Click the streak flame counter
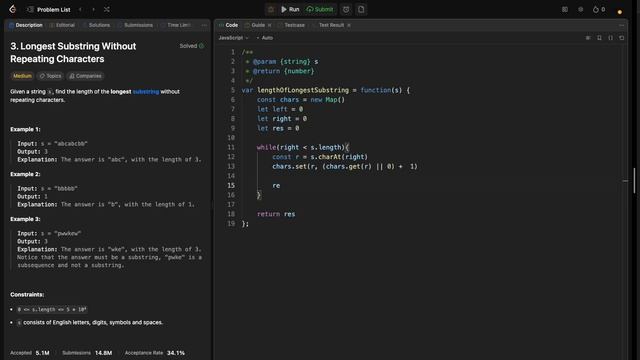This screenshot has height=360, width=640. [x=599, y=9]
